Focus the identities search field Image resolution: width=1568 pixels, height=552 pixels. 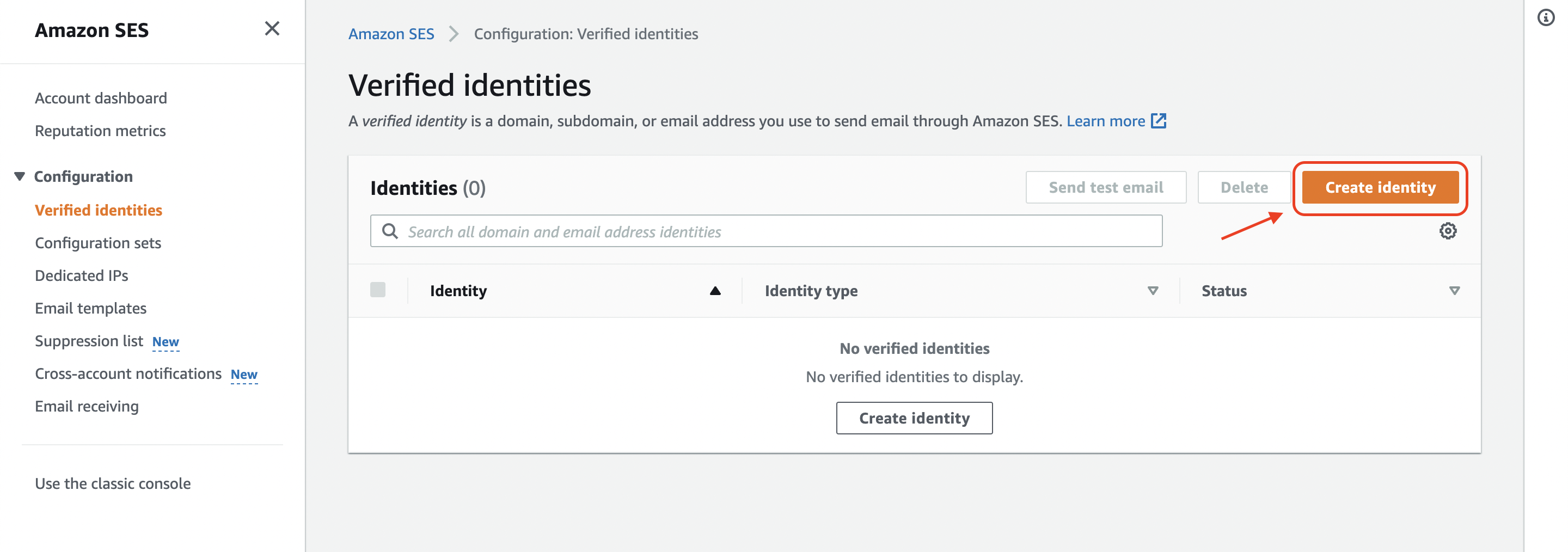[x=767, y=231]
